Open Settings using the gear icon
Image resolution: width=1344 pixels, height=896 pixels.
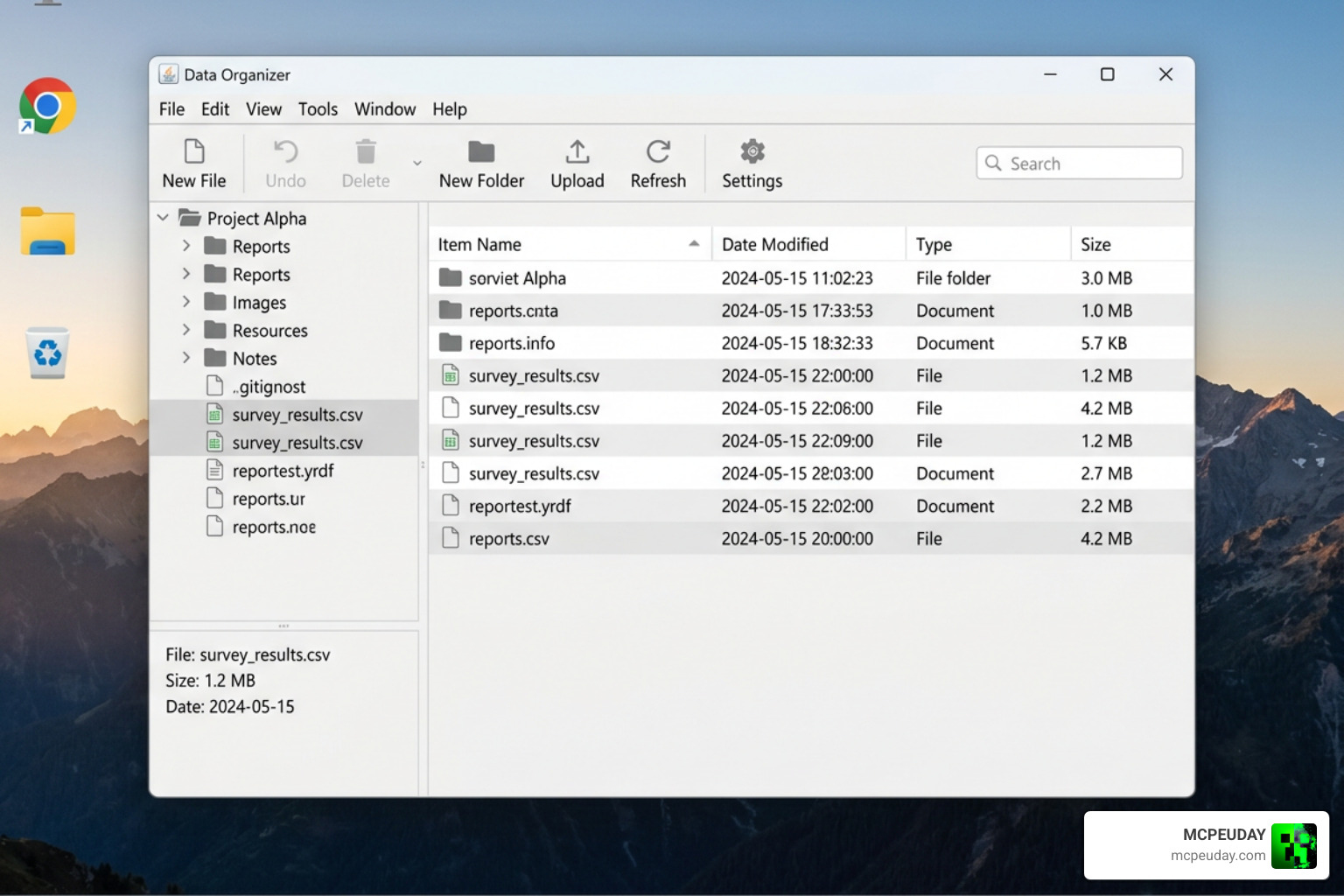[x=752, y=151]
